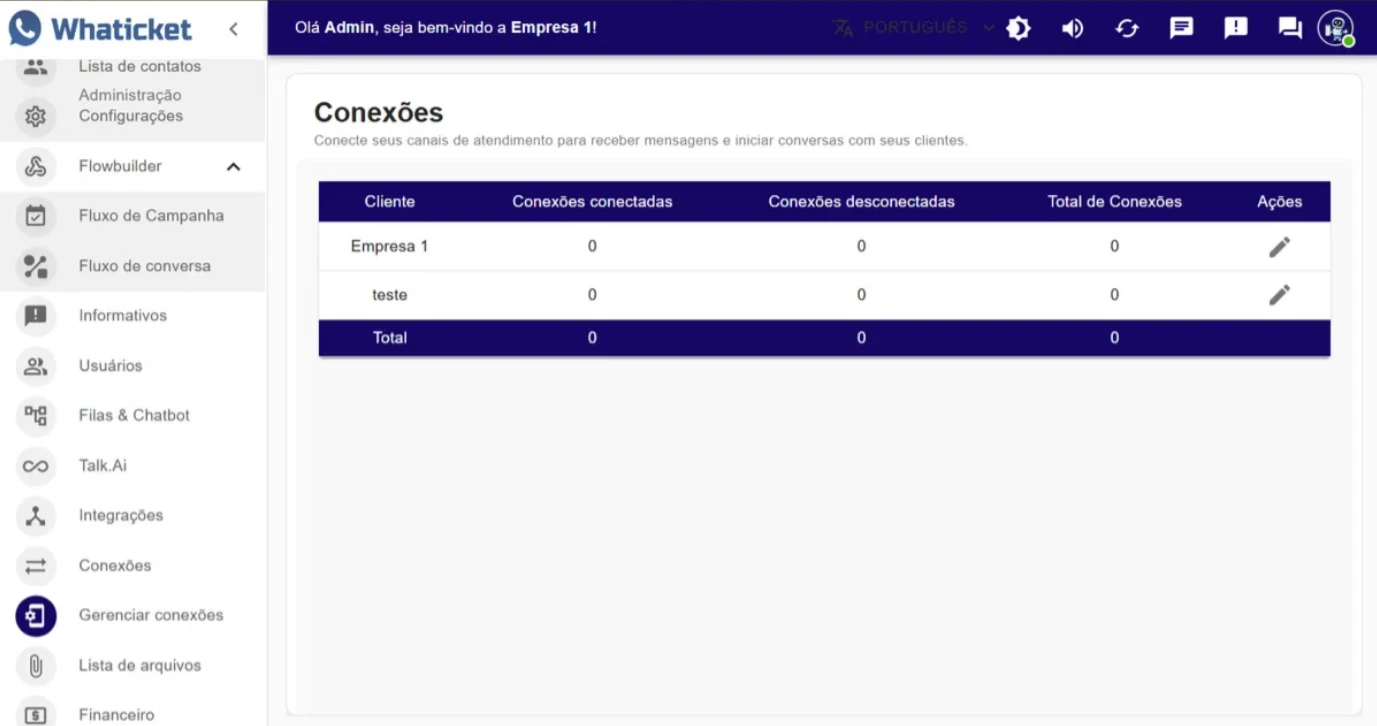Open Financeiro in sidebar
This screenshot has width=1377, height=726.
coord(117,715)
